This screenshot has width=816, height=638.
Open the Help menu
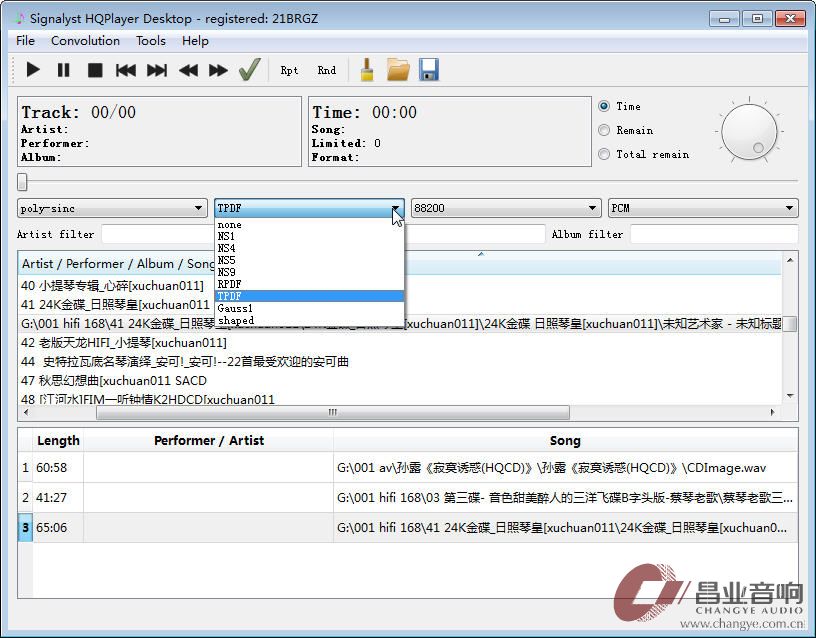(195, 41)
